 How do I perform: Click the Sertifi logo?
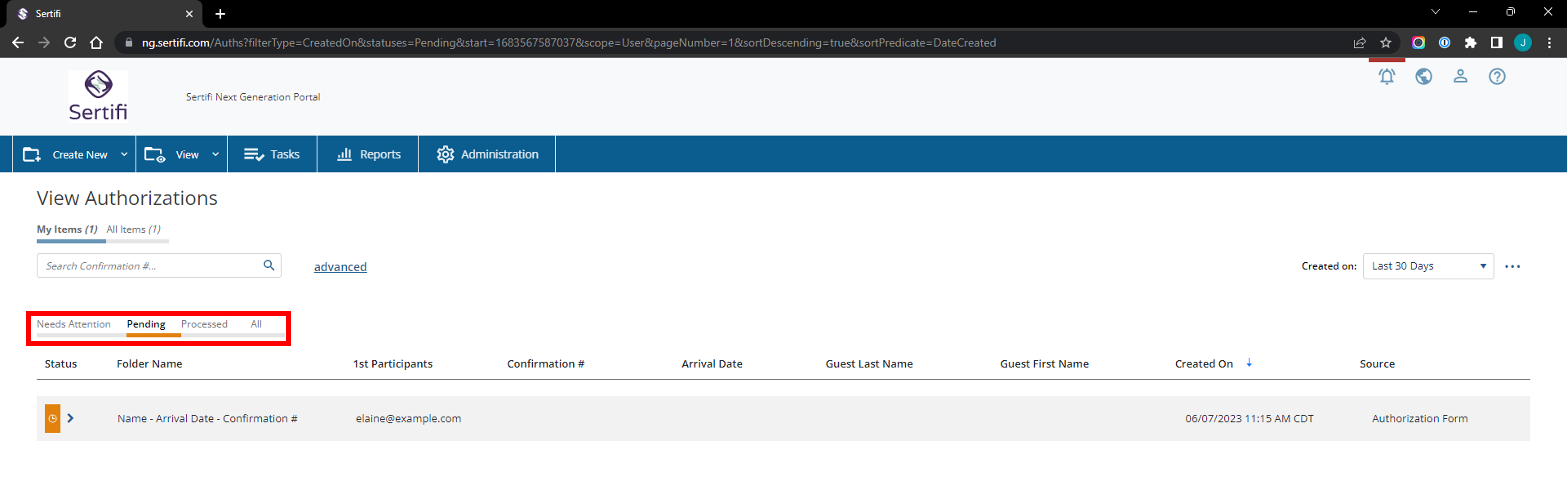coord(98,96)
